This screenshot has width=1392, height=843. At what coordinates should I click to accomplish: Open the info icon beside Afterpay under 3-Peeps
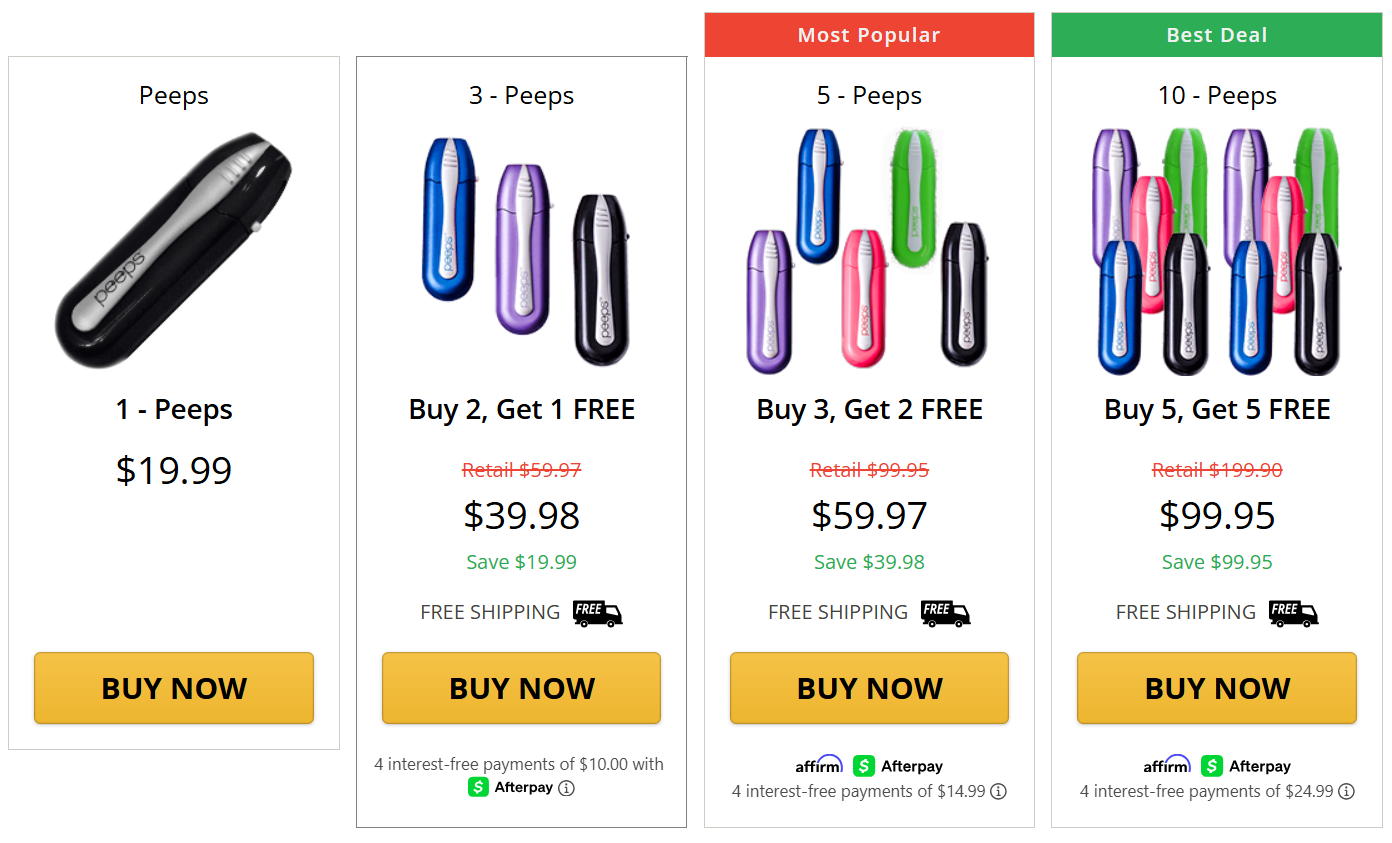(566, 788)
